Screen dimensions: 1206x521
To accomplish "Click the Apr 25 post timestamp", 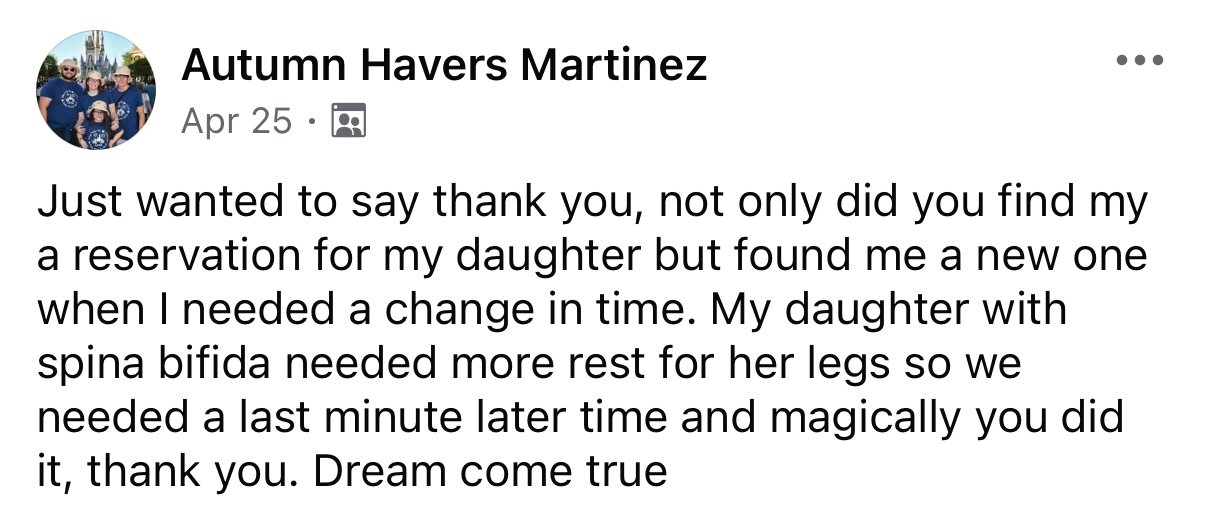I will pyautogui.click(x=237, y=121).
